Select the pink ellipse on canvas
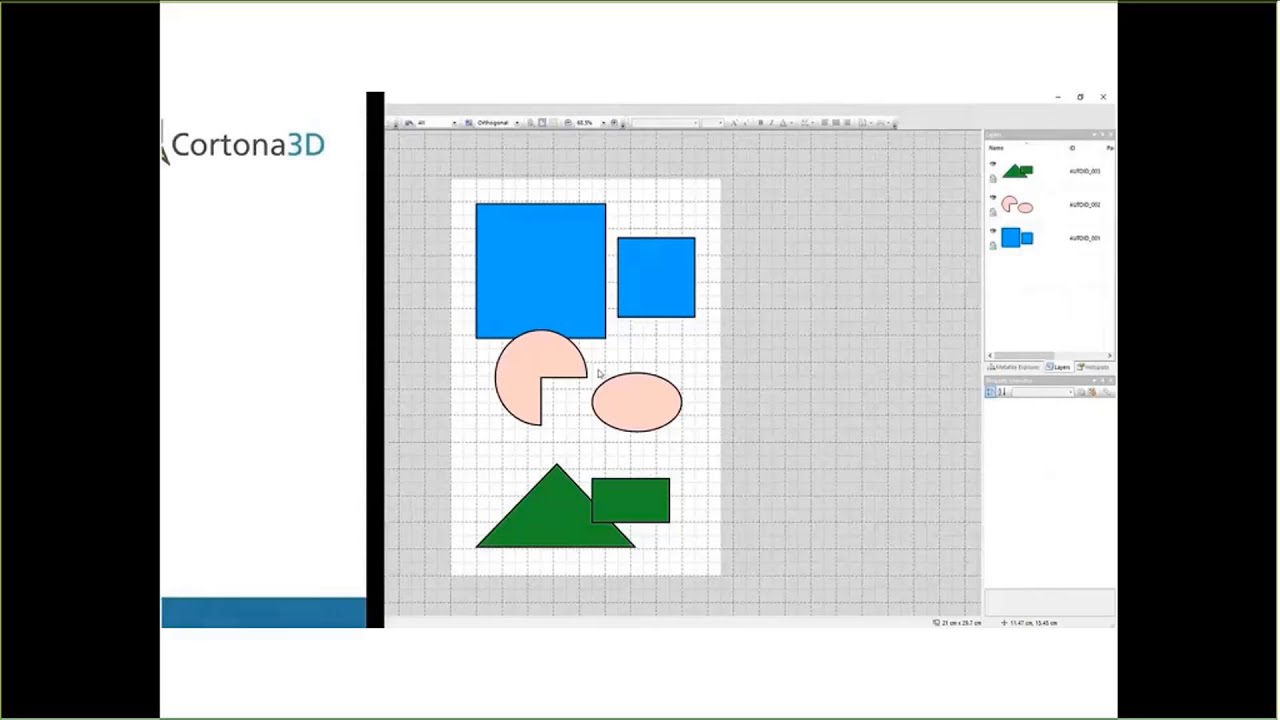 point(637,402)
